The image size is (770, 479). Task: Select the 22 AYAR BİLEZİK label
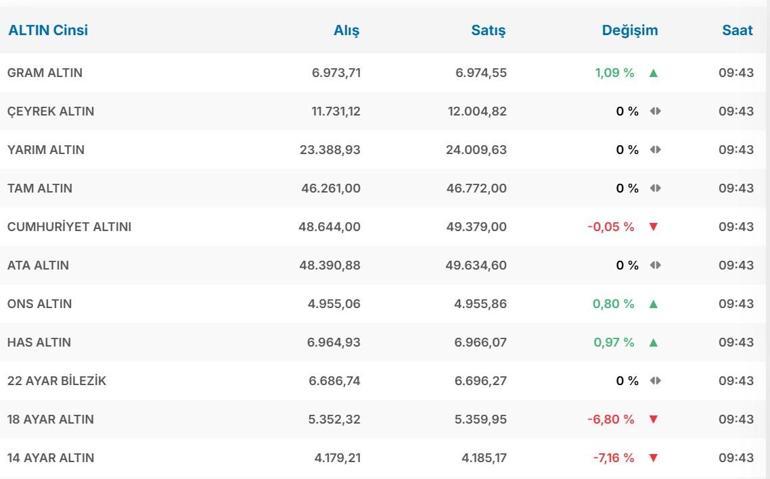[56, 381]
